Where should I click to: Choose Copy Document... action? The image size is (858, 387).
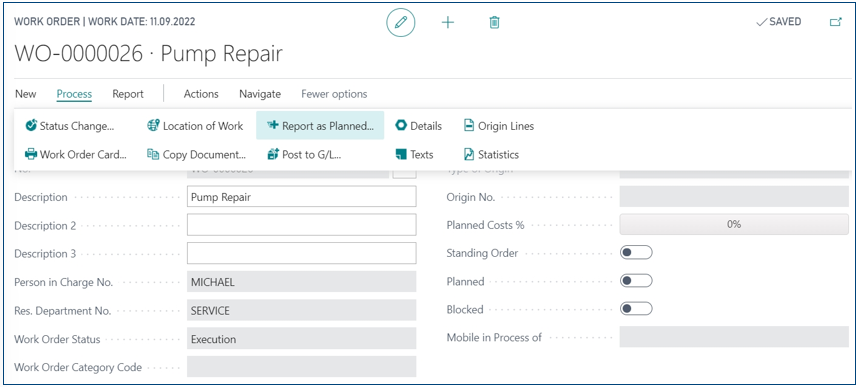click(x=197, y=154)
